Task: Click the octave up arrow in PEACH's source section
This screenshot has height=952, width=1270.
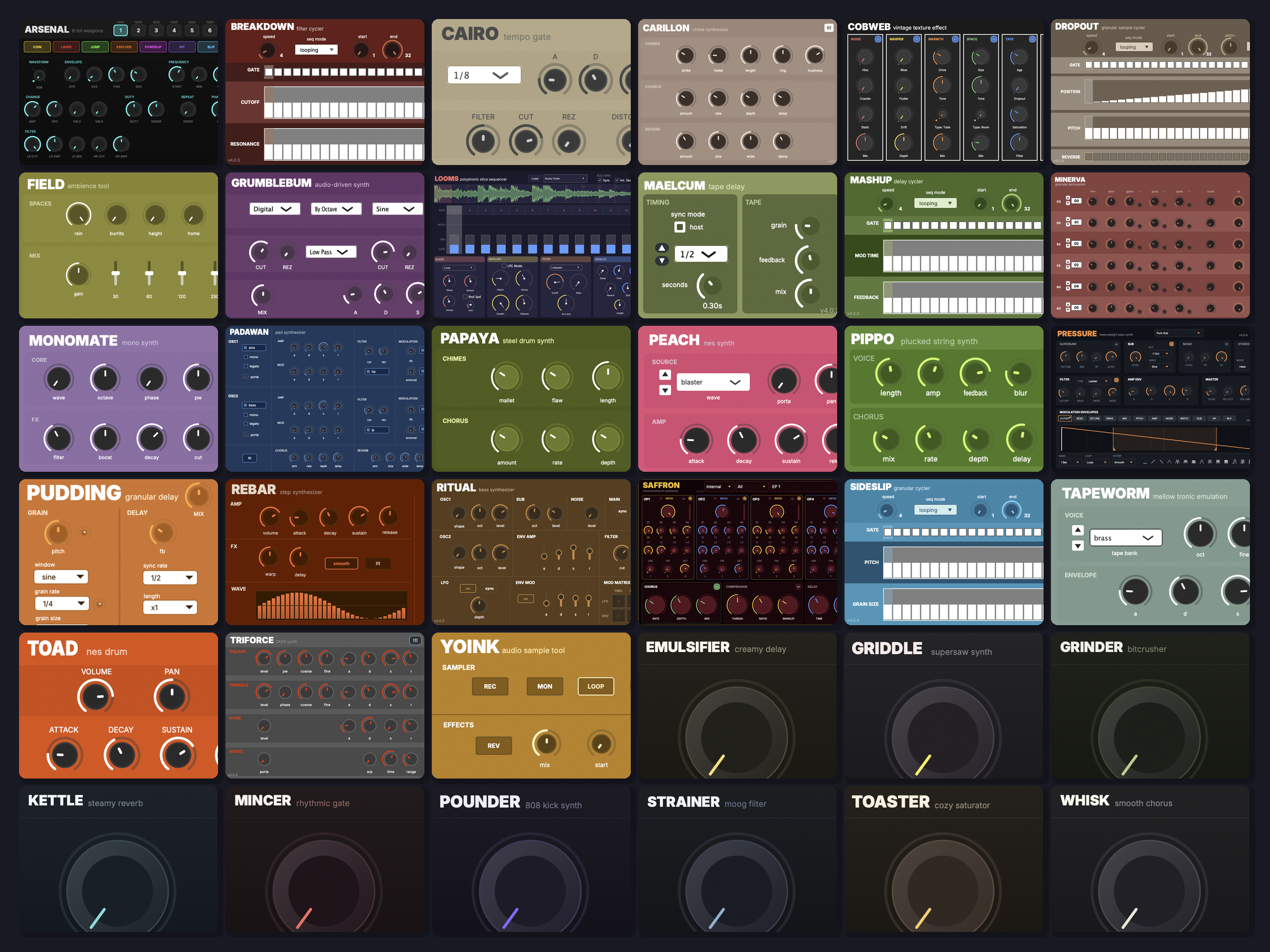Action: (665, 374)
